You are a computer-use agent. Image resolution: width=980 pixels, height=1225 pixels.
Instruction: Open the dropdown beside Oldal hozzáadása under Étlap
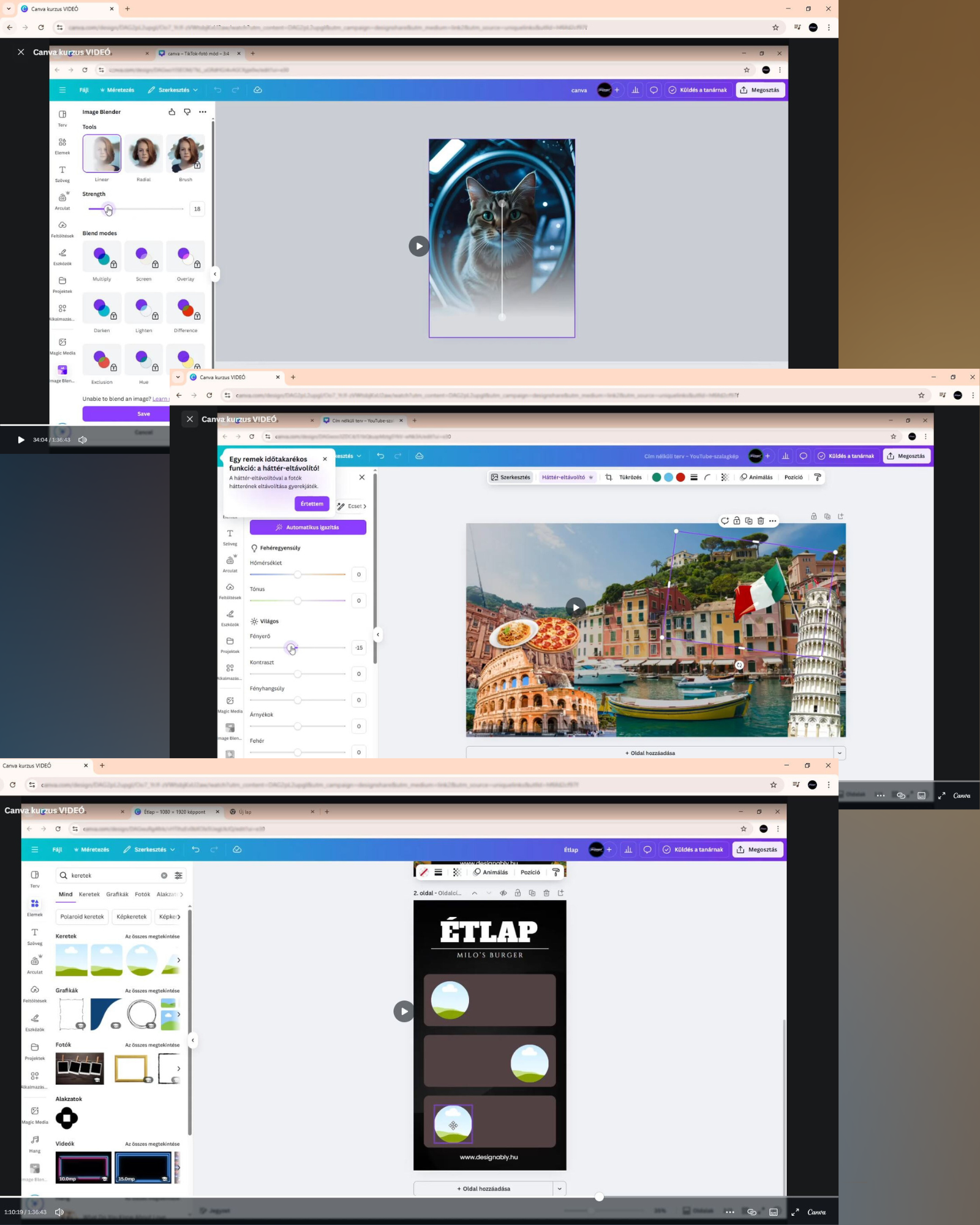click(559, 1188)
